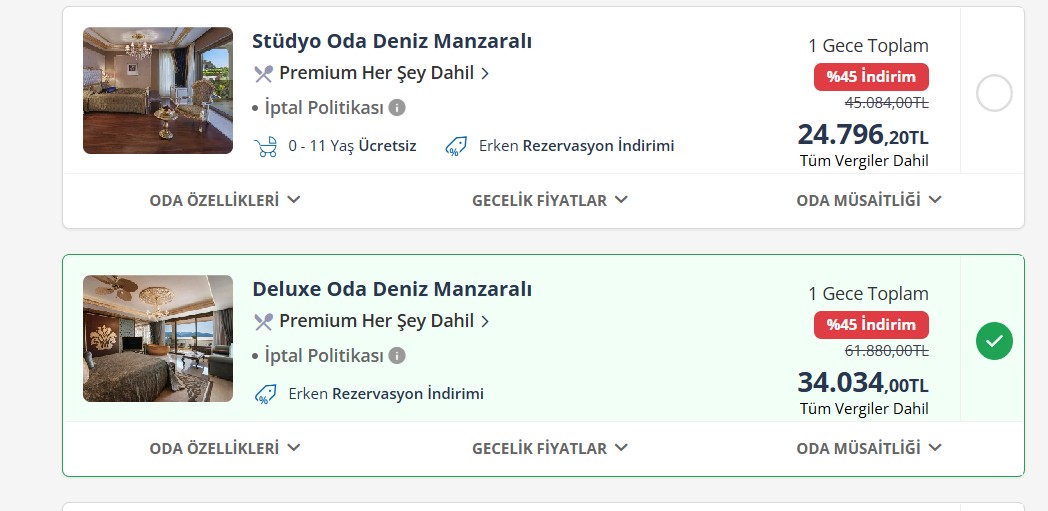The width and height of the screenshot is (1048, 511).
Task: Click discount tag icon in Deluxe Oda card
Action: [266, 394]
